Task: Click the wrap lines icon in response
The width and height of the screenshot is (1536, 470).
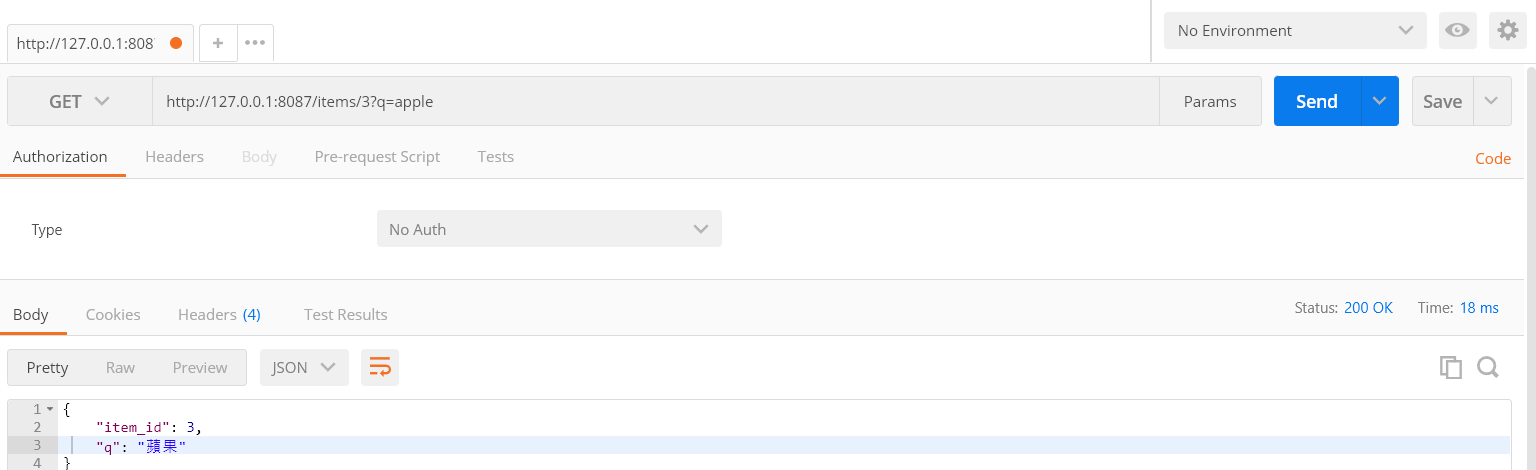Action: [x=380, y=368]
